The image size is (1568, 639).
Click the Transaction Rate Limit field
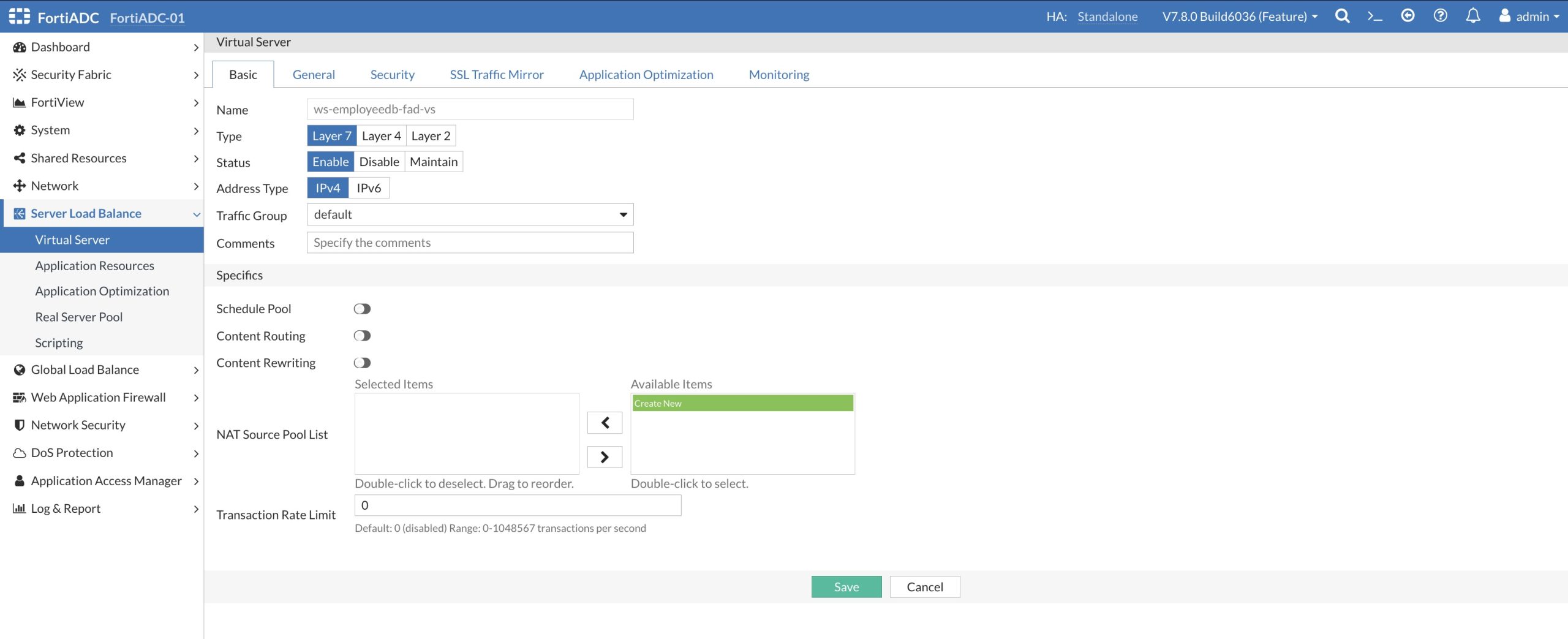pos(518,505)
